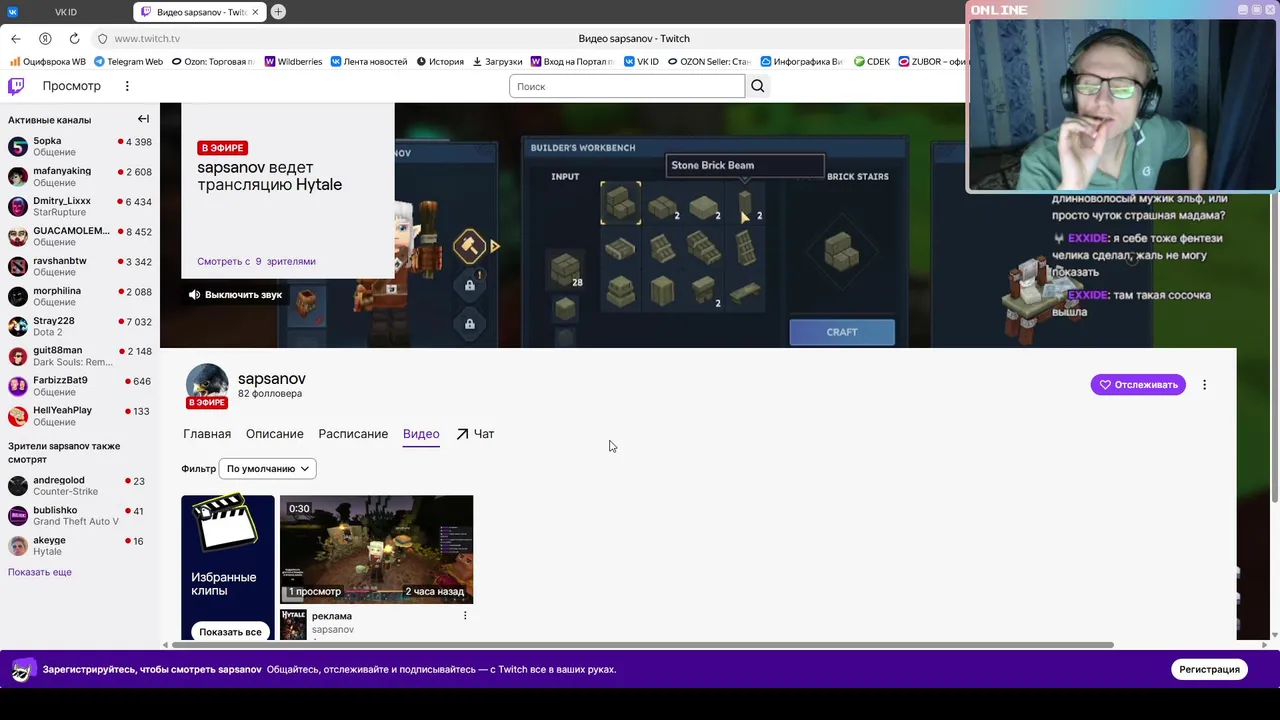Image resolution: width=1280 pixels, height=720 pixels.
Task: Open the Фильтр По умолчанию dropdown
Action: click(x=268, y=469)
